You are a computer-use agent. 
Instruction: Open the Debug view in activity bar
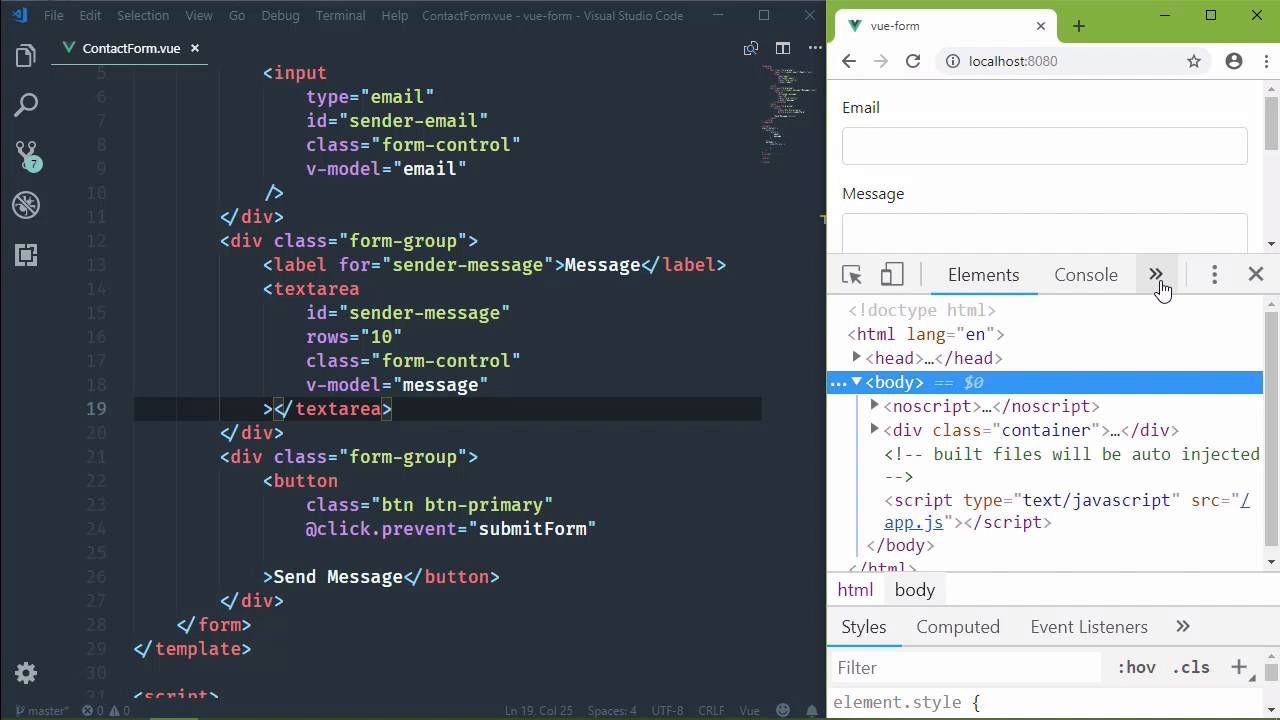pyautogui.click(x=26, y=205)
